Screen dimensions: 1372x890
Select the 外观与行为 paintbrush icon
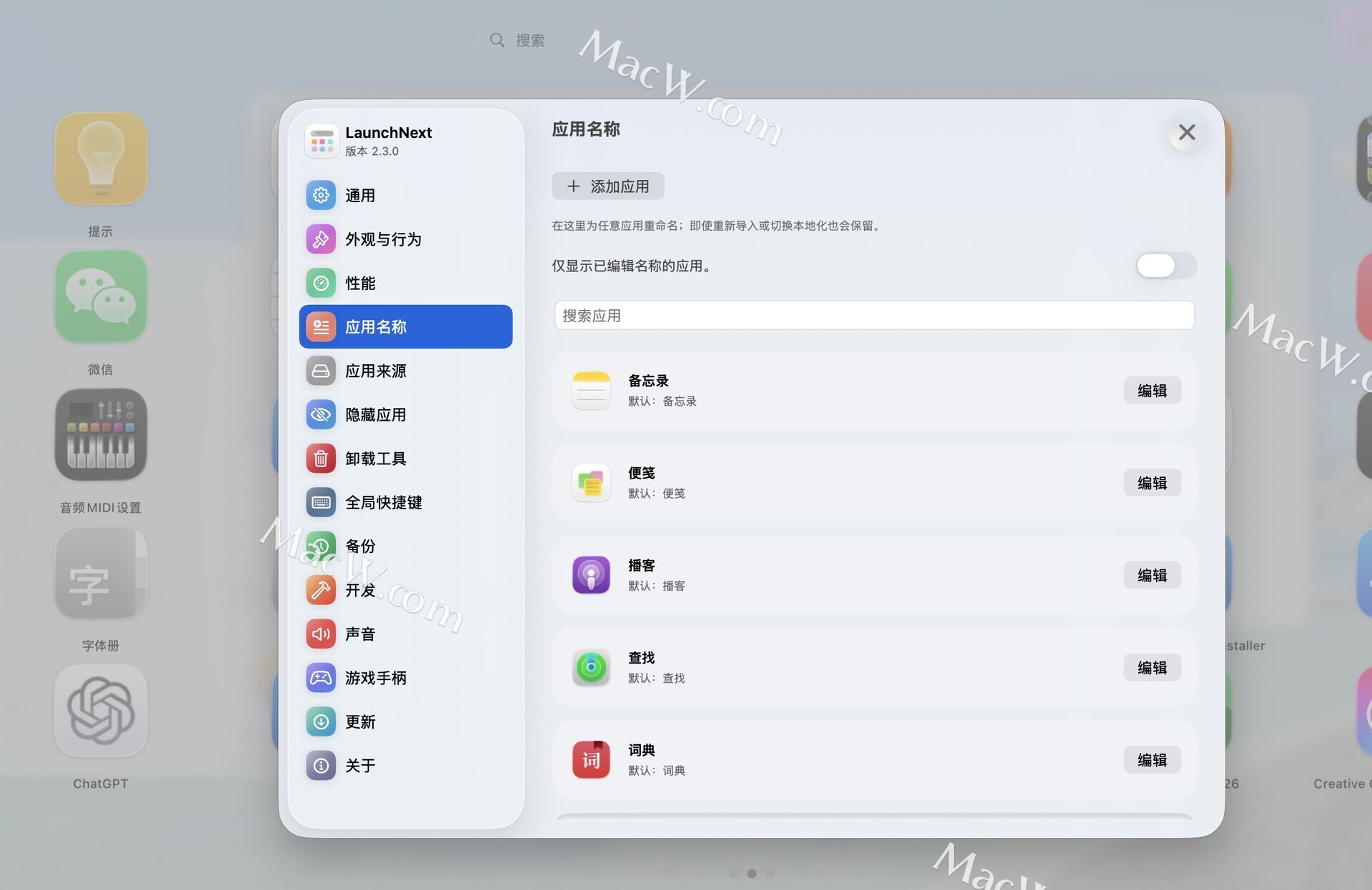(321, 239)
